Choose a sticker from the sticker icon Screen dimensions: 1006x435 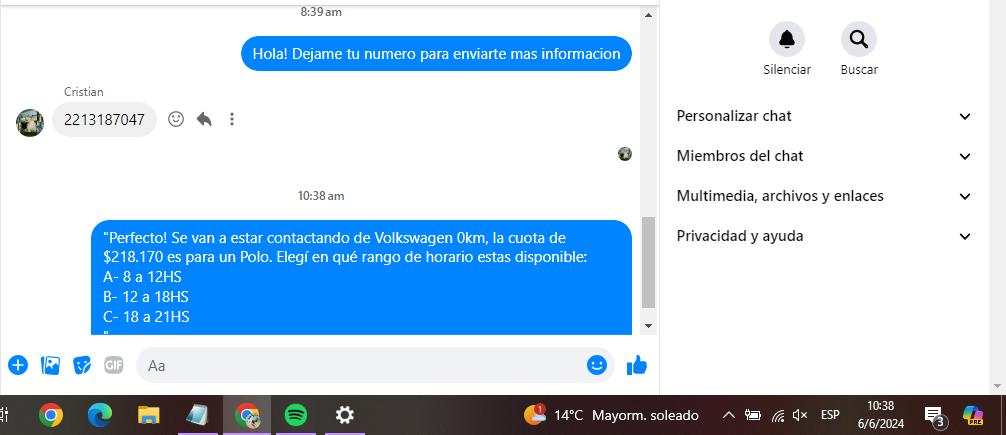pyautogui.click(x=82, y=366)
